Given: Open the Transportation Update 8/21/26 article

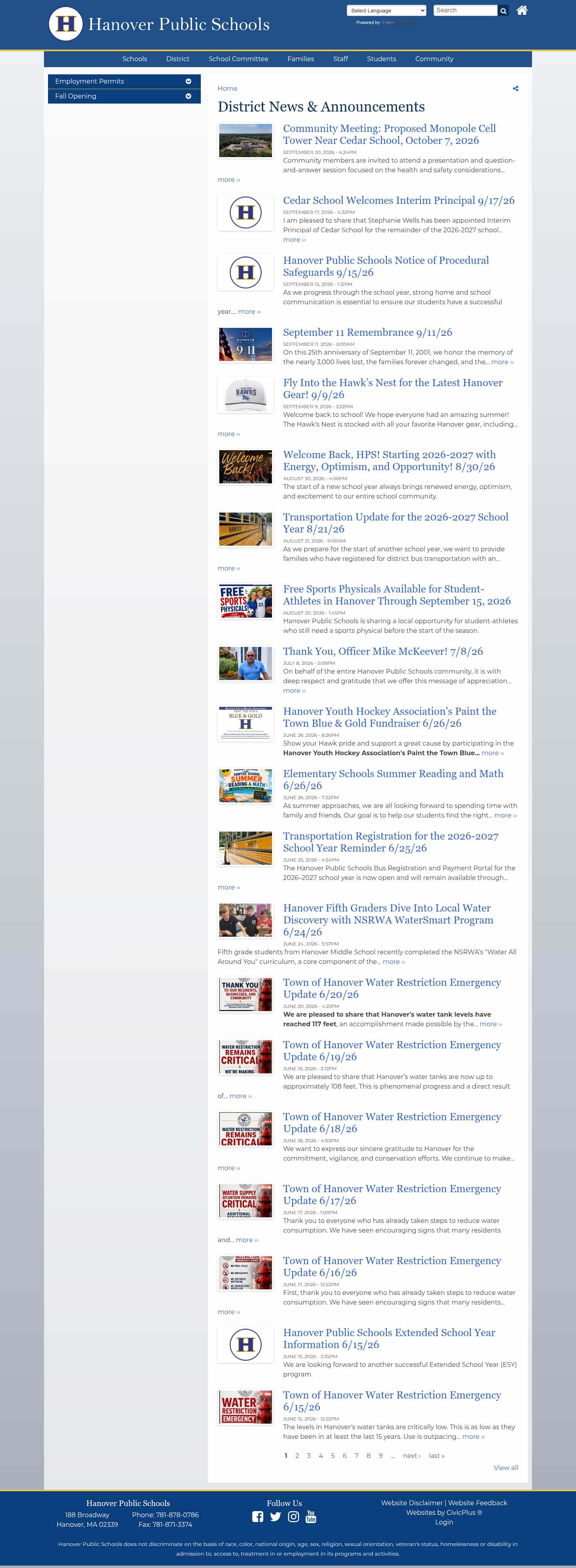Looking at the screenshot, I should coord(396,523).
